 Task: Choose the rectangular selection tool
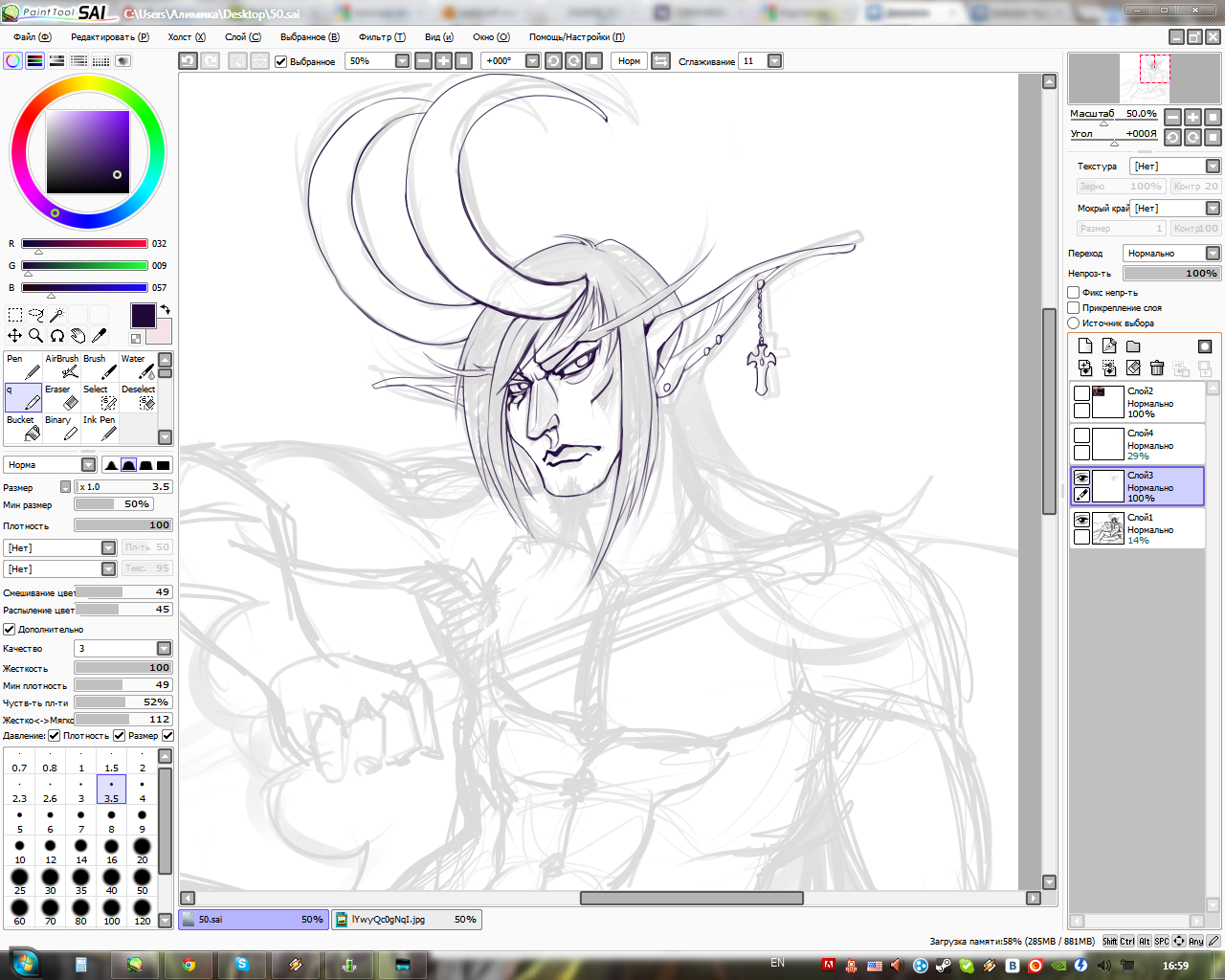click(x=15, y=315)
